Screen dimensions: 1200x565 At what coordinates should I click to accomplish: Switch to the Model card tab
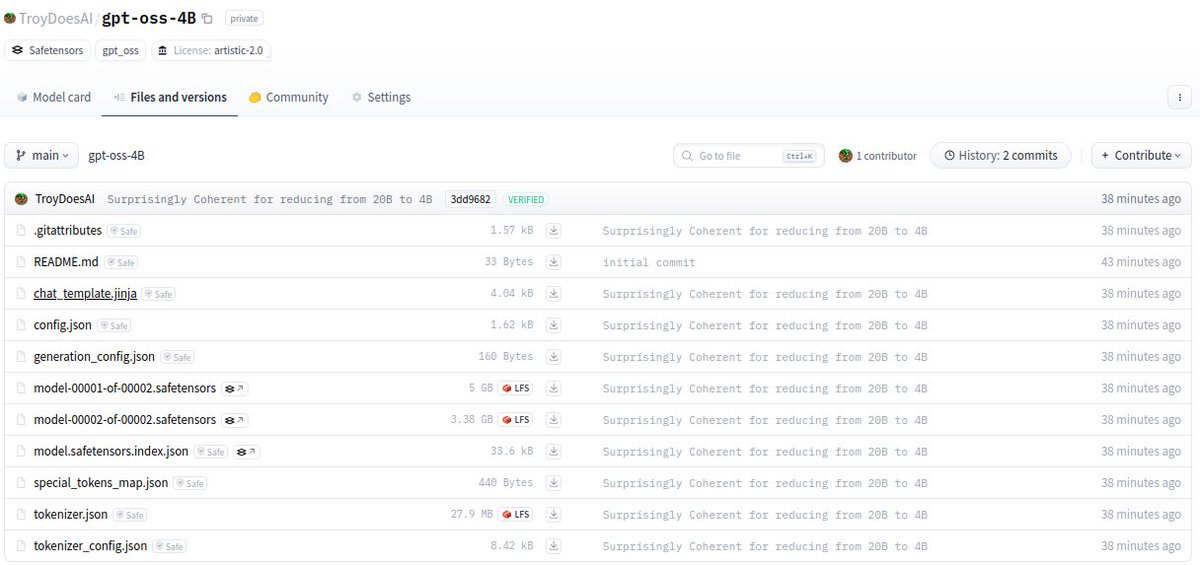point(54,97)
